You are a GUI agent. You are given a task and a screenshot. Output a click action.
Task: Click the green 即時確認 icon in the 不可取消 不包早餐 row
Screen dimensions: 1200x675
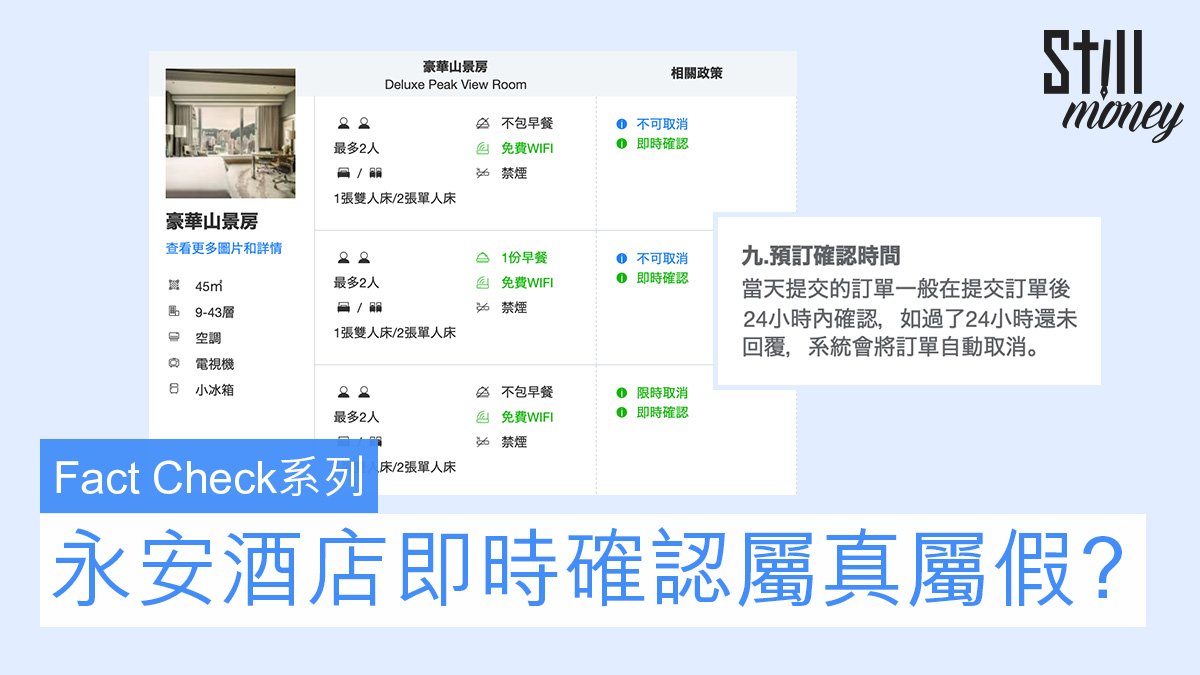(x=622, y=144)
